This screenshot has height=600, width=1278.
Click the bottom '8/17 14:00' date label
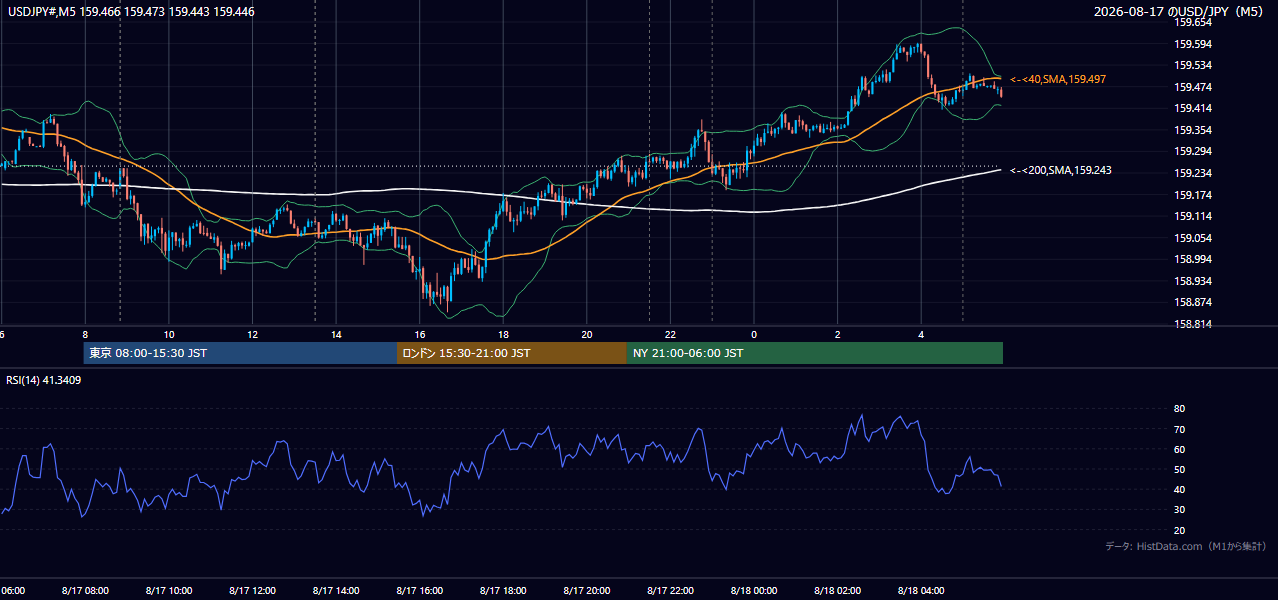coord(337,590)
